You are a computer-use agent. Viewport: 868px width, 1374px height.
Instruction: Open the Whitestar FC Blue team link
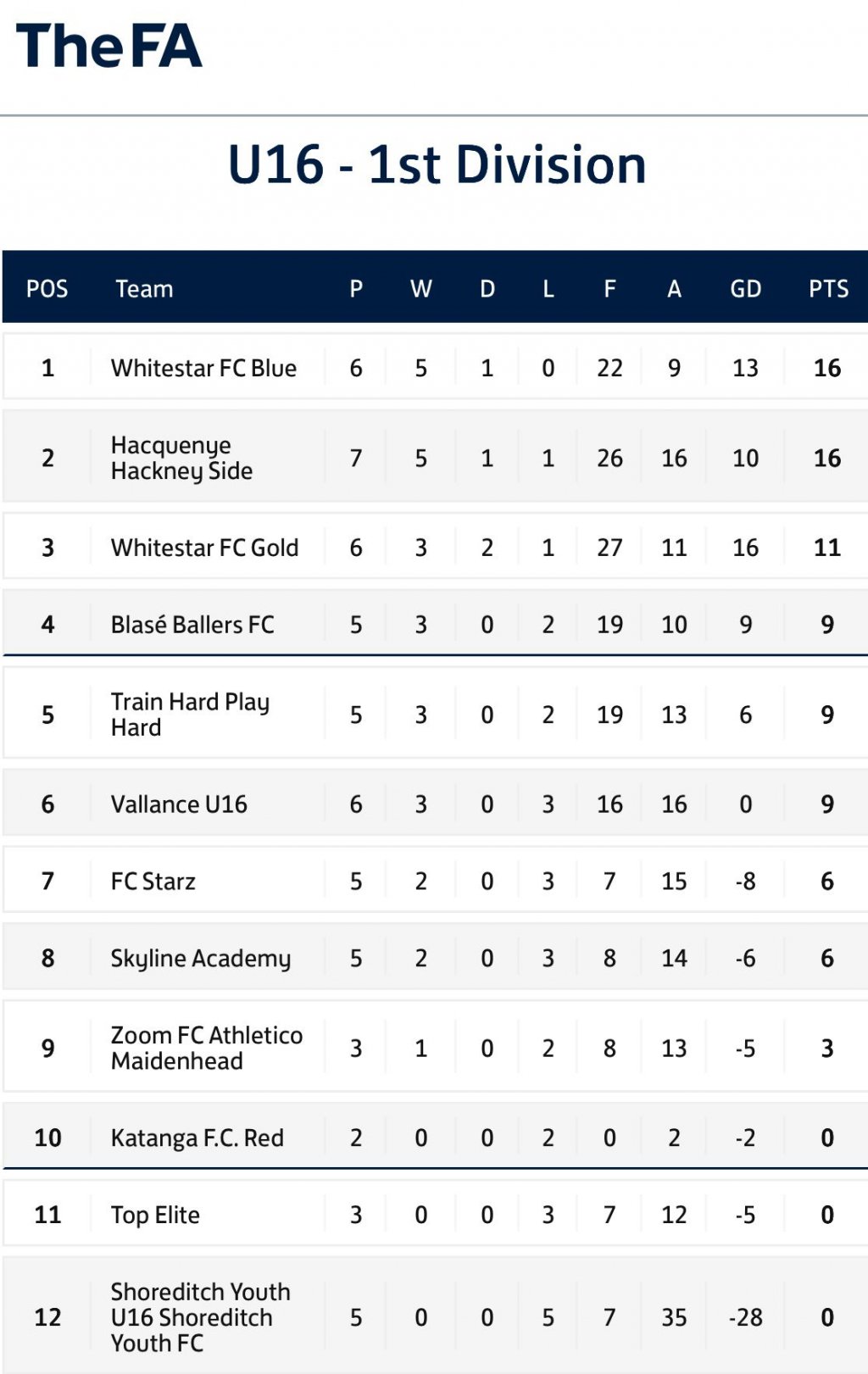pyautogui.click(x=203, y=368)
